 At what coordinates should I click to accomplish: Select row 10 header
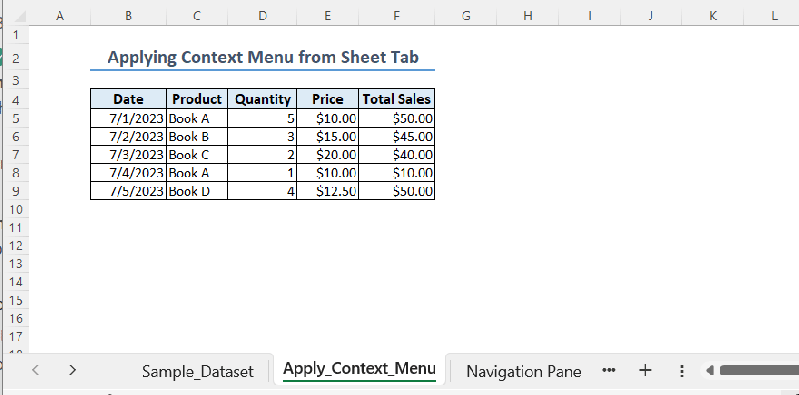pos(16,209)
